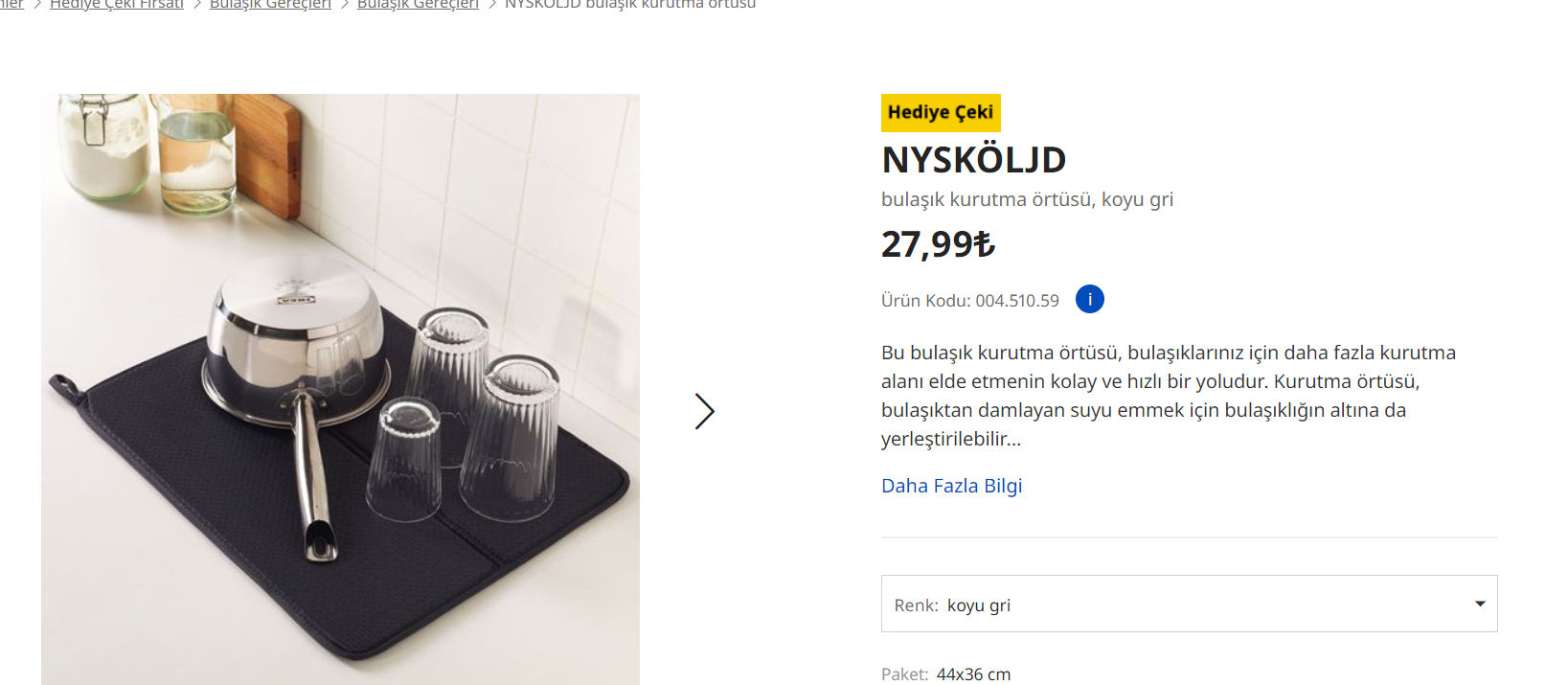Click the 27,99₺ price
The image size is (1568, 685).
(938, 244)
